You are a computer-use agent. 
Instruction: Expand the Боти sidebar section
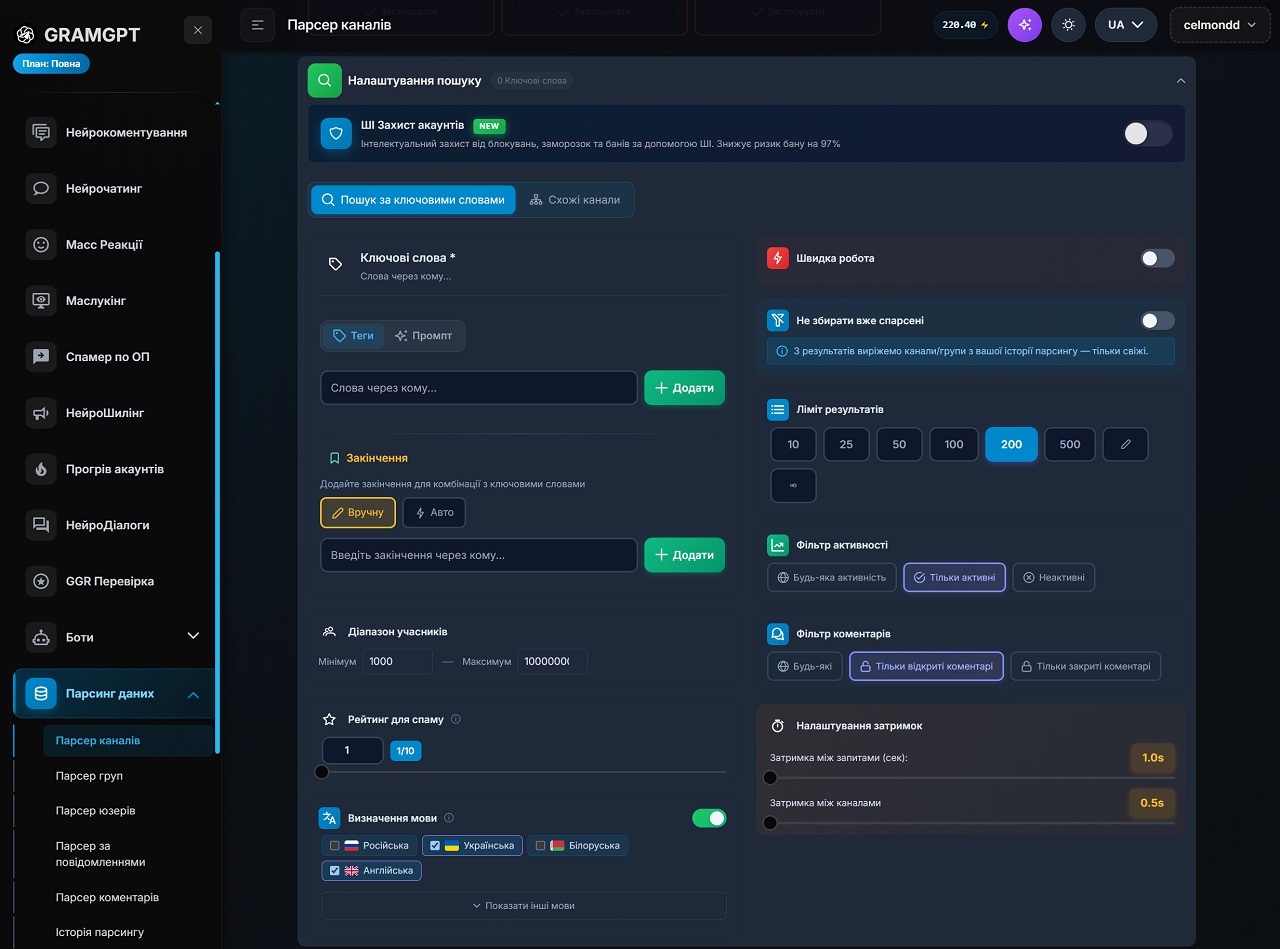[x=193, y=636]
